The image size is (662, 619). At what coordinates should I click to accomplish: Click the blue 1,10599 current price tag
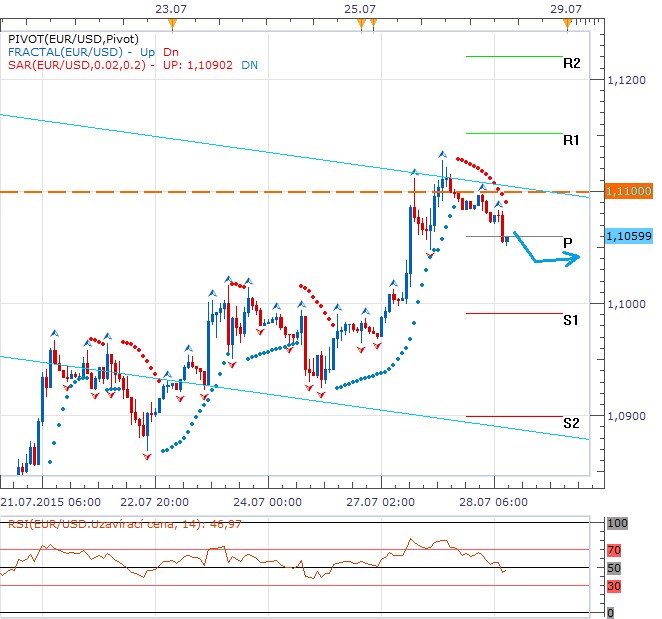629,236
